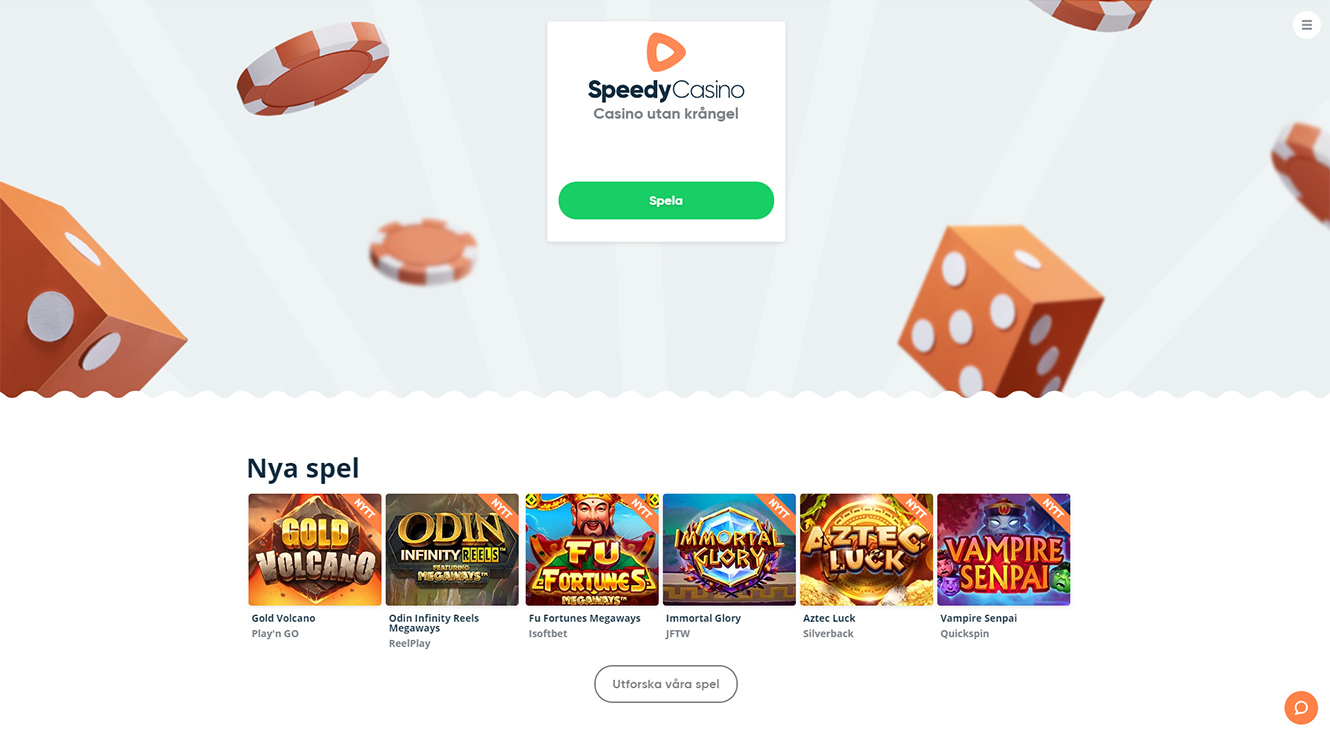Viewport: 1330px width, 731px height.
Task: Open the live chat bubble icon
Action: pyautogui.click(x=1301, y=708)
